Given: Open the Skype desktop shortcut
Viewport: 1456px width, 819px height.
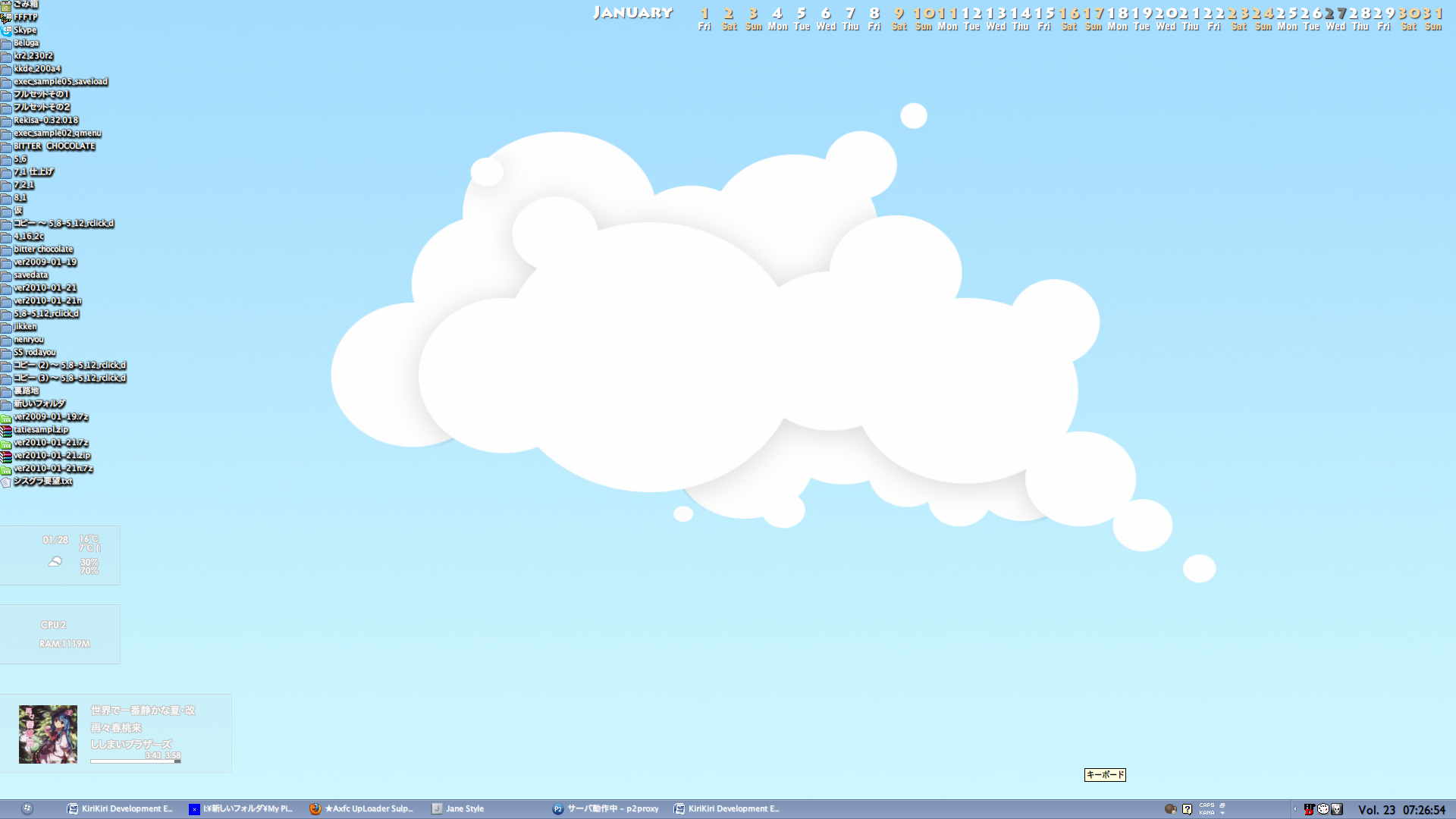Looking at the screenshot, I should click(24, 30).
